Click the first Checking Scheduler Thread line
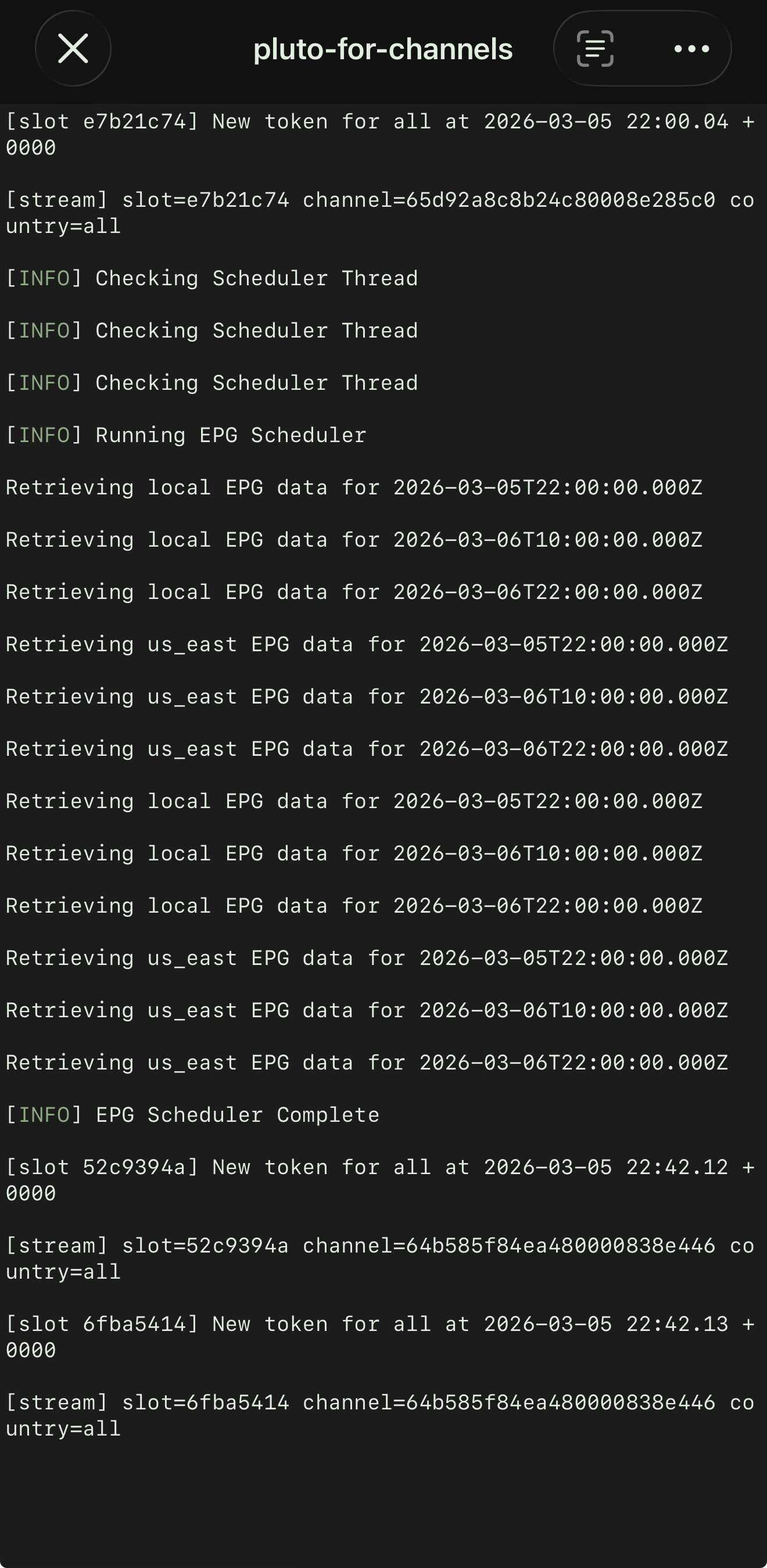This screenshot has width=767, height=1568. point(212,279)
